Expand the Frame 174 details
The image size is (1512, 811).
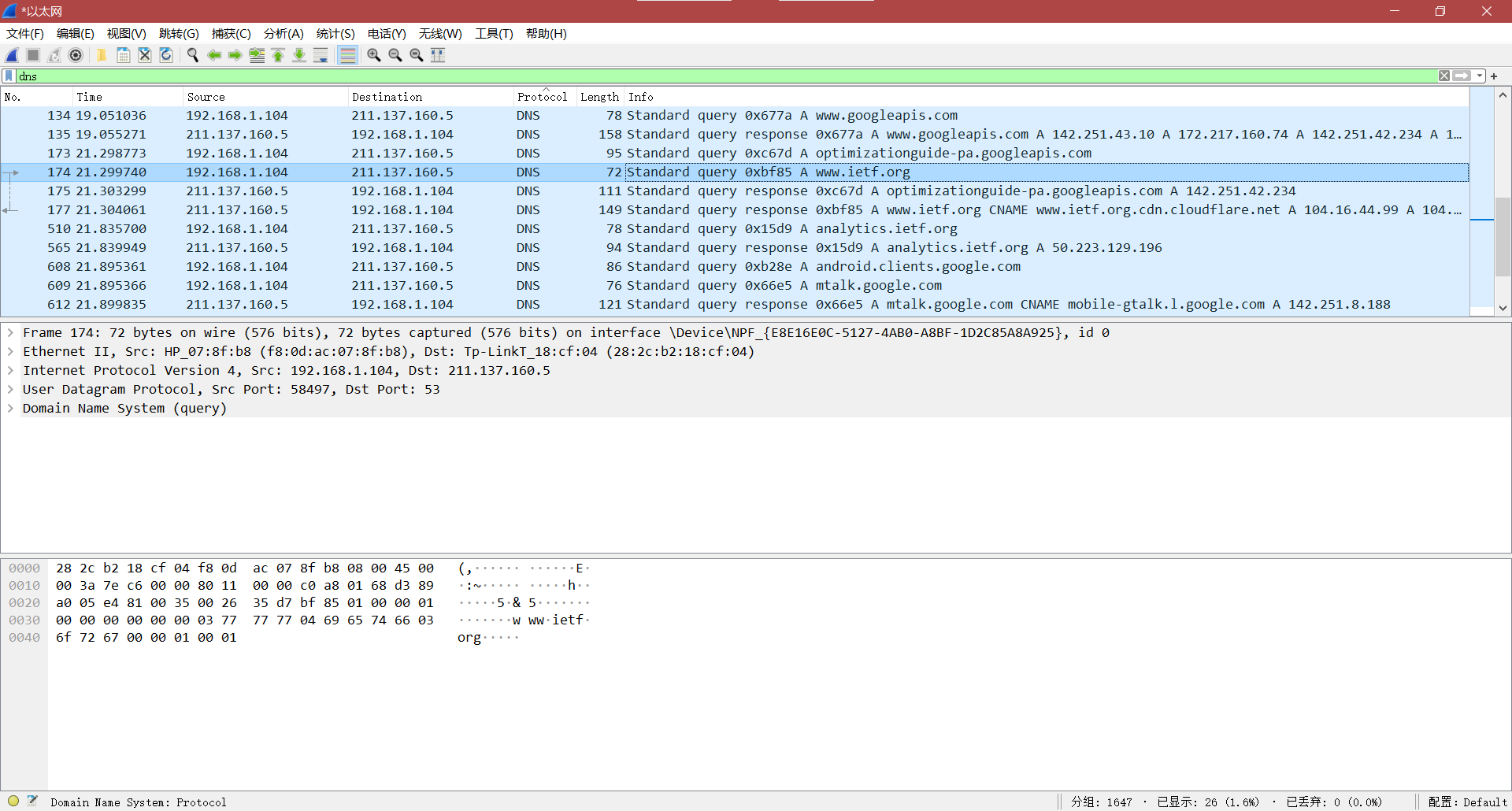(x=11, y=333)
